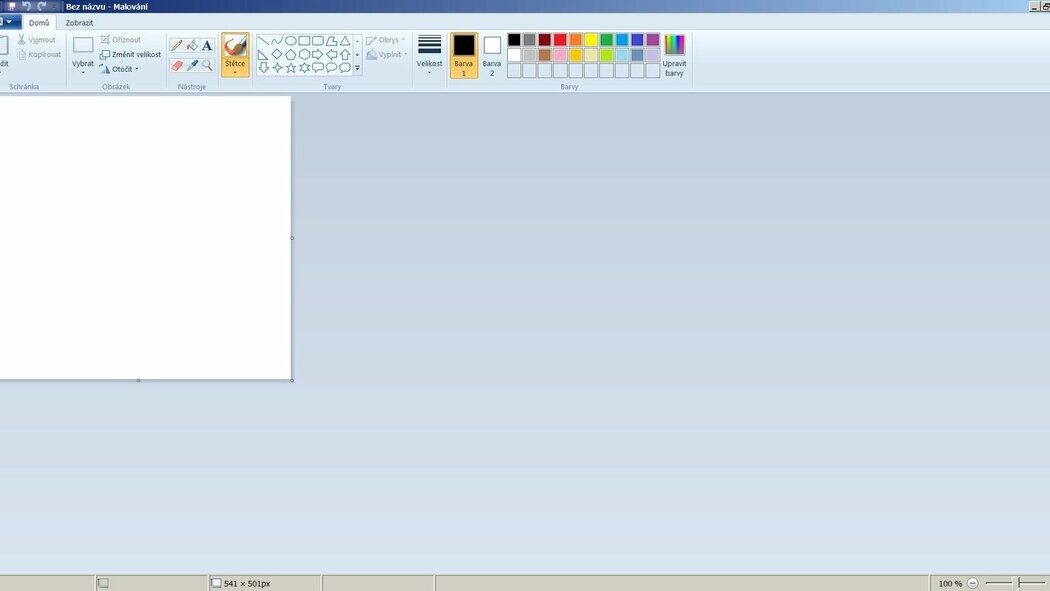Activate Barva 2 background color
1050x591 pixels.
coord(492,54)
